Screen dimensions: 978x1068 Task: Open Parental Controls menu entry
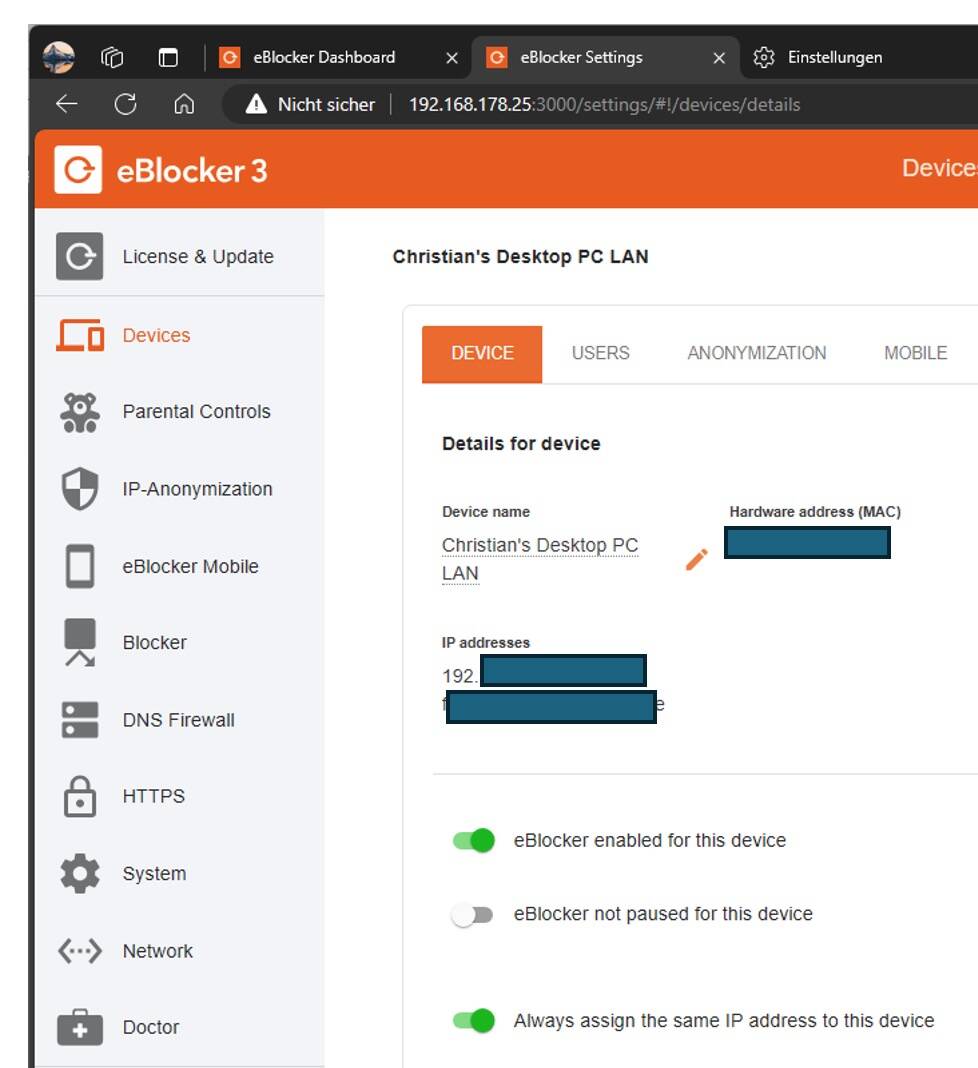pos(197,411)
